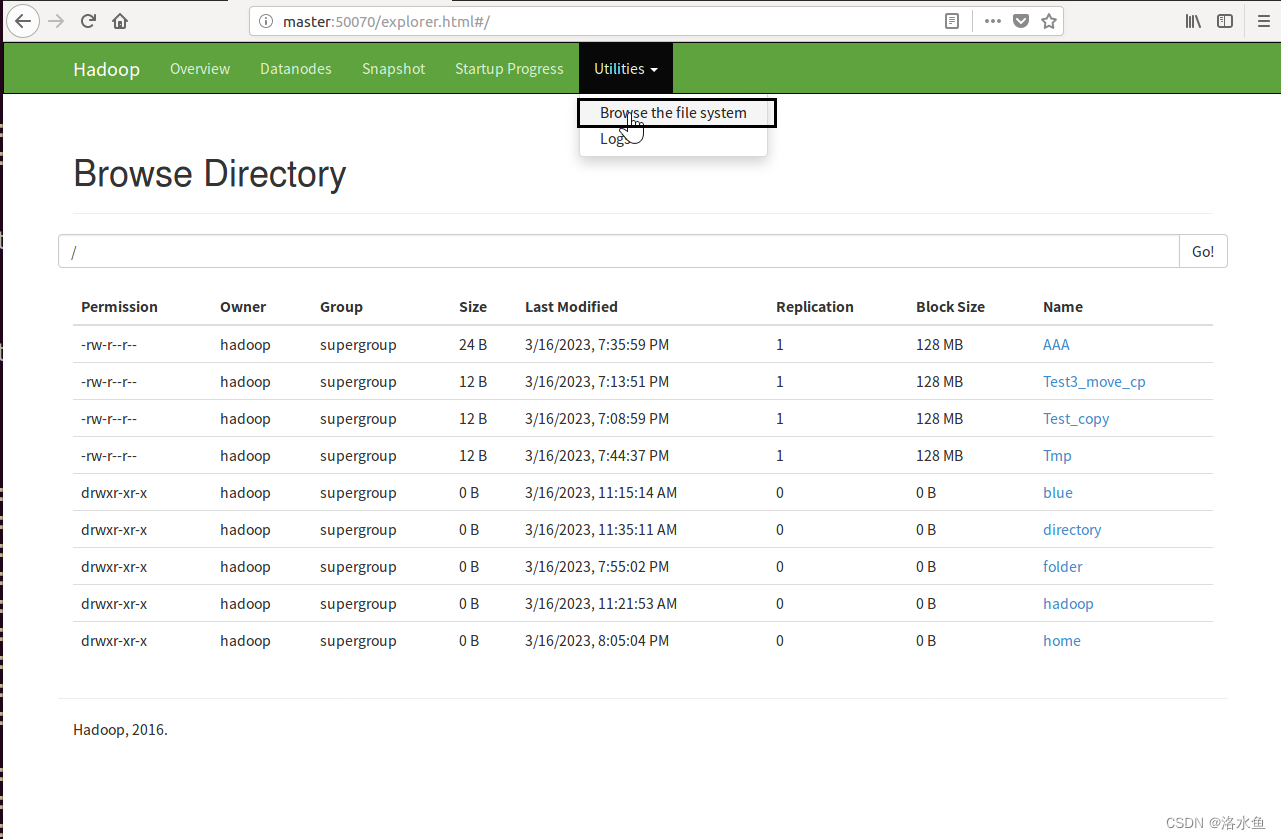Open the Startup Progress tab
1281x839 pixels.
(x=509, y=69)
